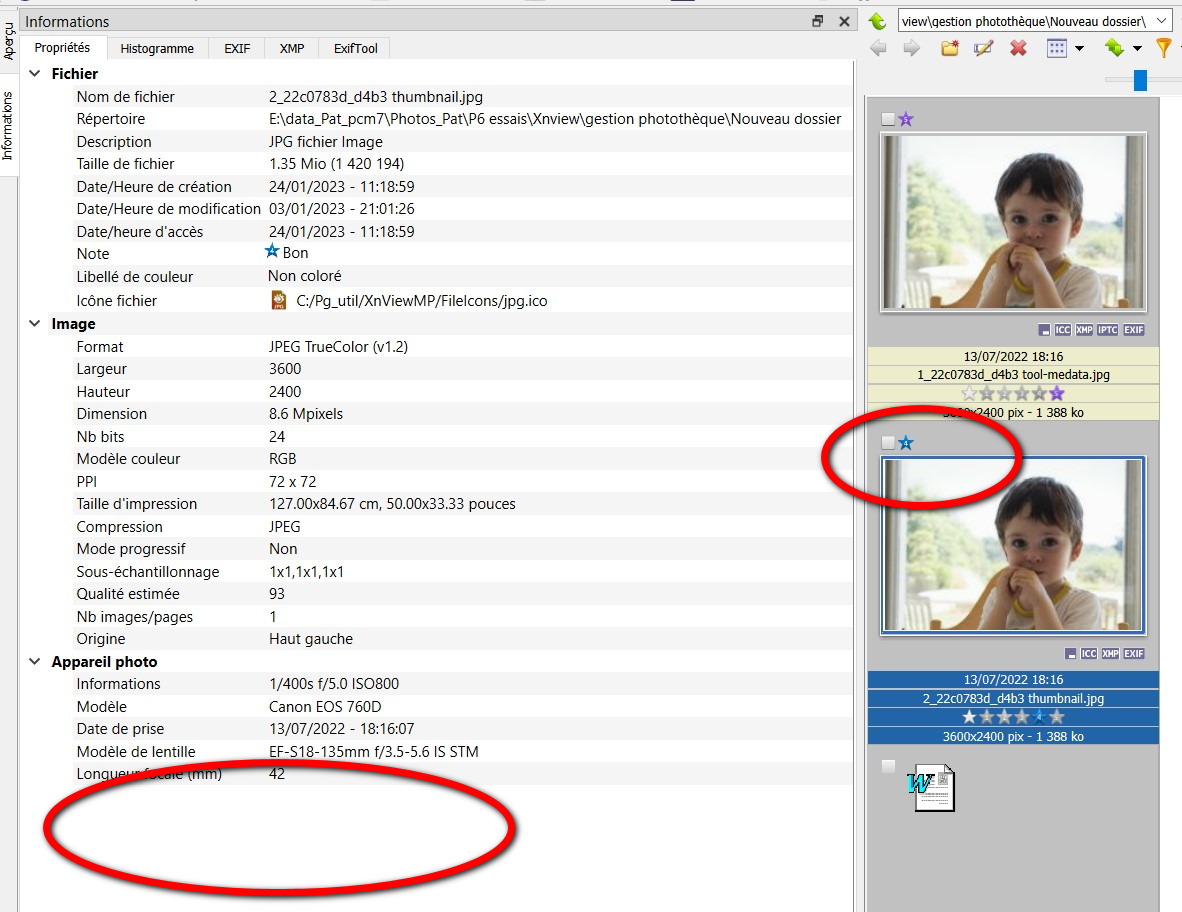Collapse the Appareil photo section
Viewport: 1182px width, 912px height.
35,662
